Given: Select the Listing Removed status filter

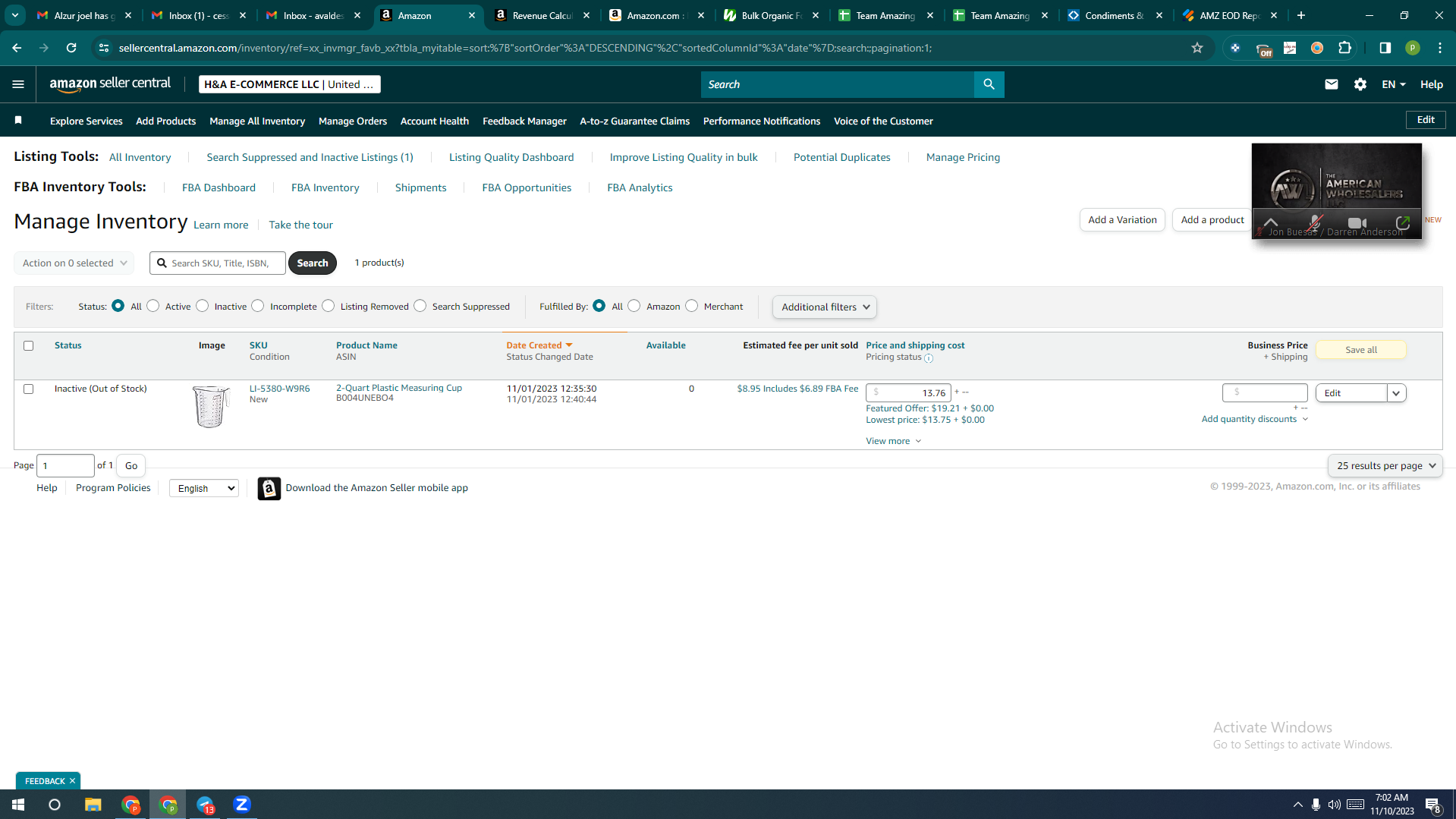Looking at the screenshot, I should (x=328, y=305).
